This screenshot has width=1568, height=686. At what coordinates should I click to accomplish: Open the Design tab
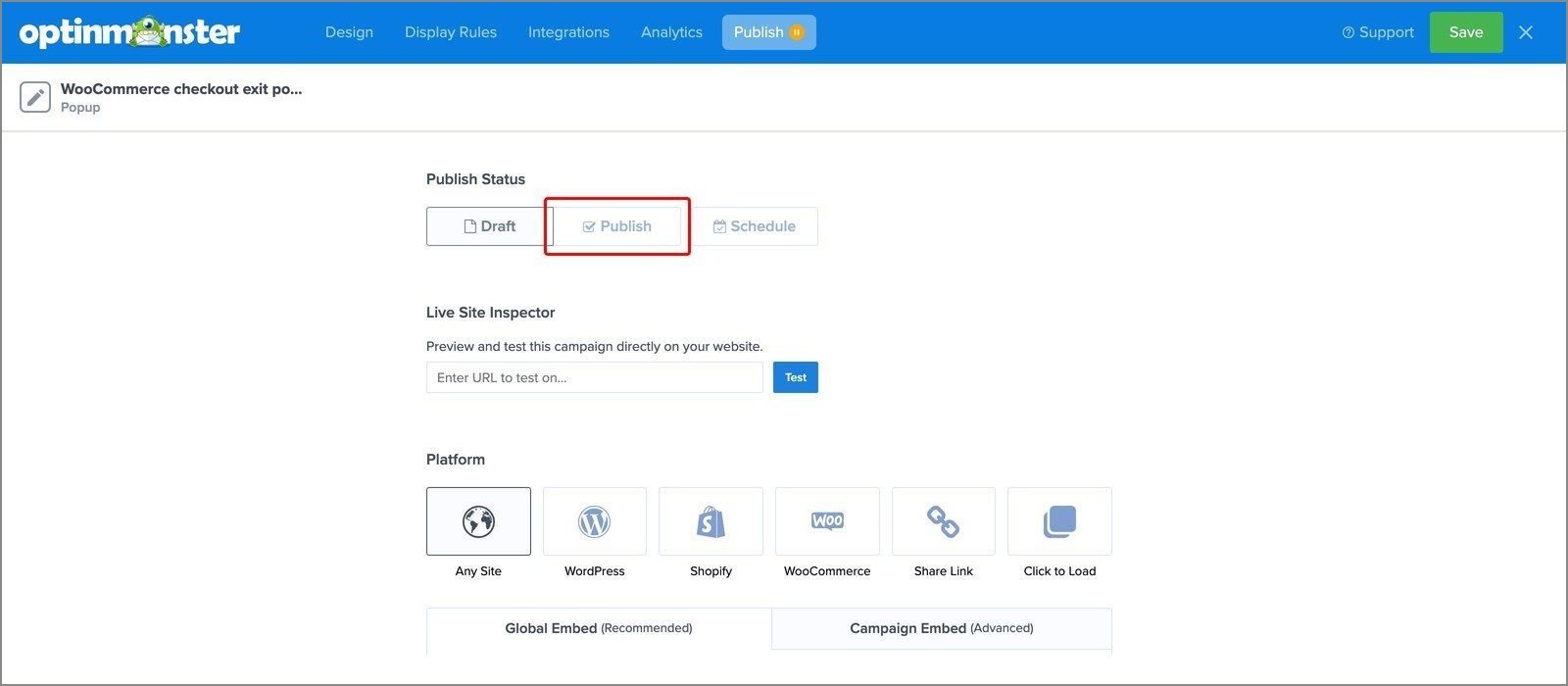(349, 32)
